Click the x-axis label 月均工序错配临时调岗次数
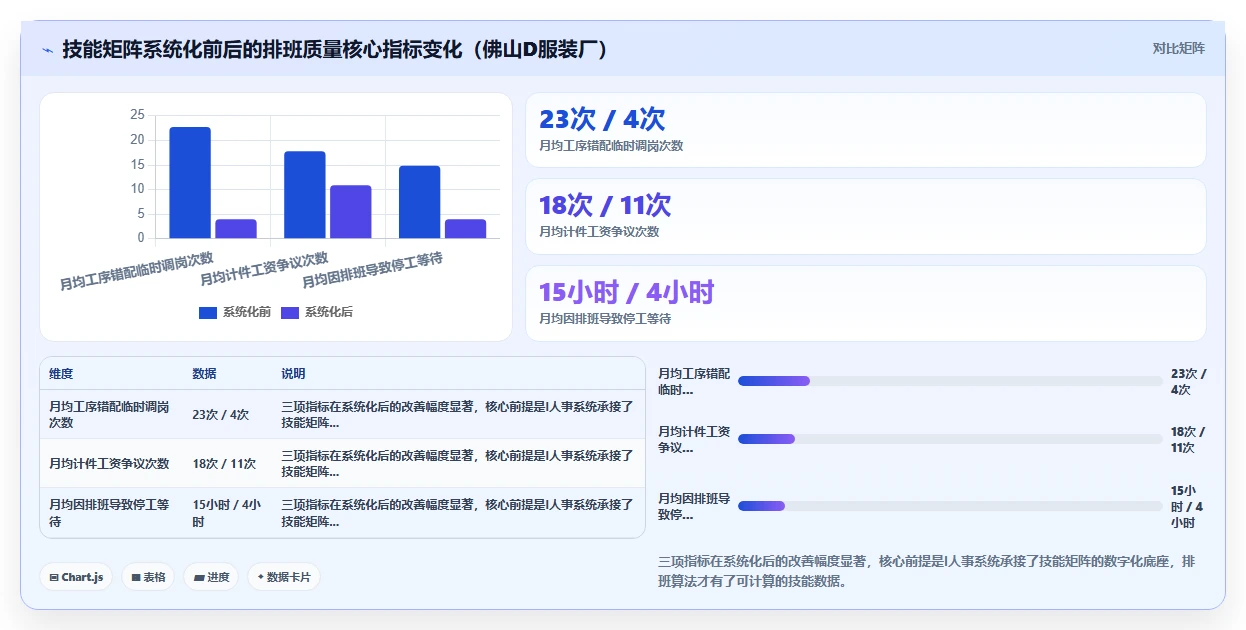This screenshot has height=630, width=1246. 137,270
